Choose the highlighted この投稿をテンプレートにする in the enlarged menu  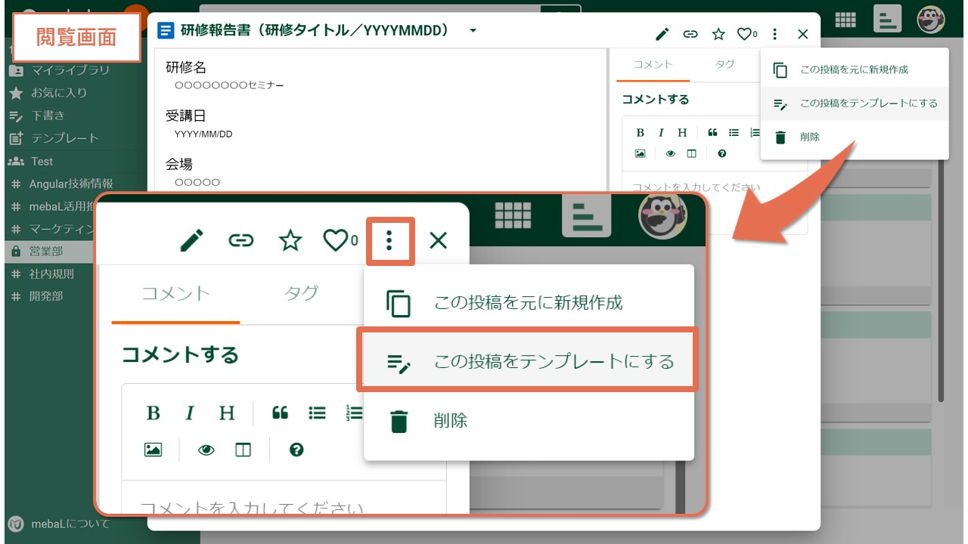pyautogui.click(x=527, y=362)
